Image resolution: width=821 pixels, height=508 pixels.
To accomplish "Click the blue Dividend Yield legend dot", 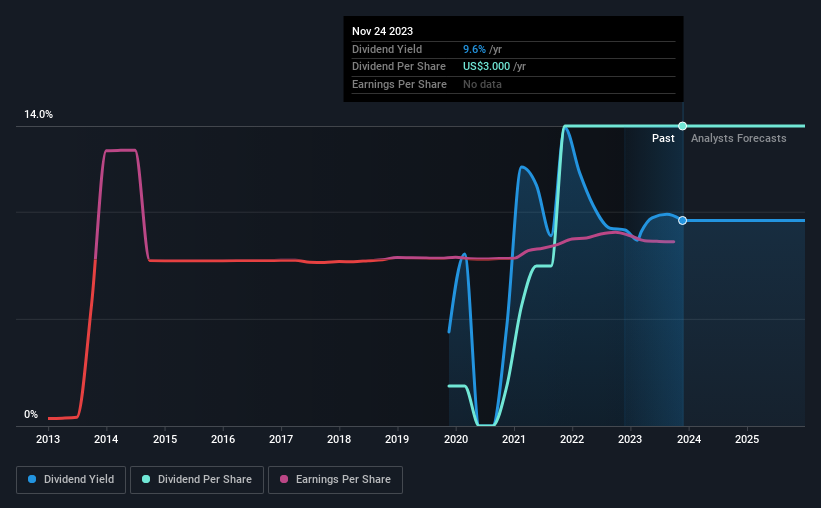I will [x=32, y=479].
